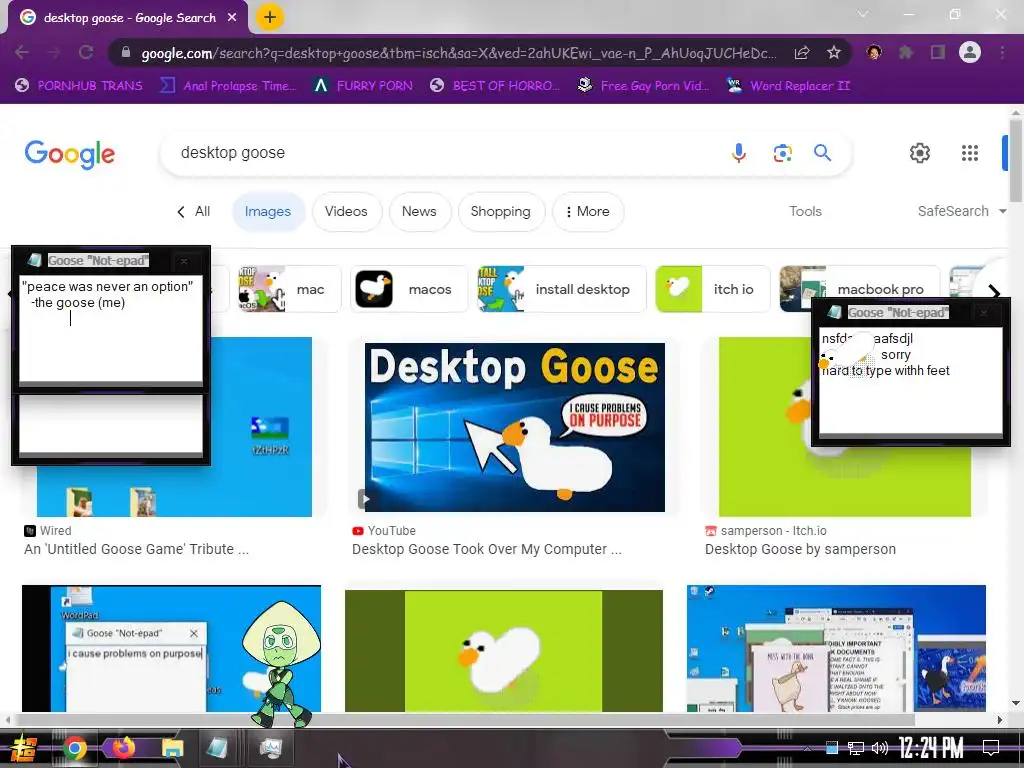Close the 'hard to type withh feet' window

tap(984, 313)
